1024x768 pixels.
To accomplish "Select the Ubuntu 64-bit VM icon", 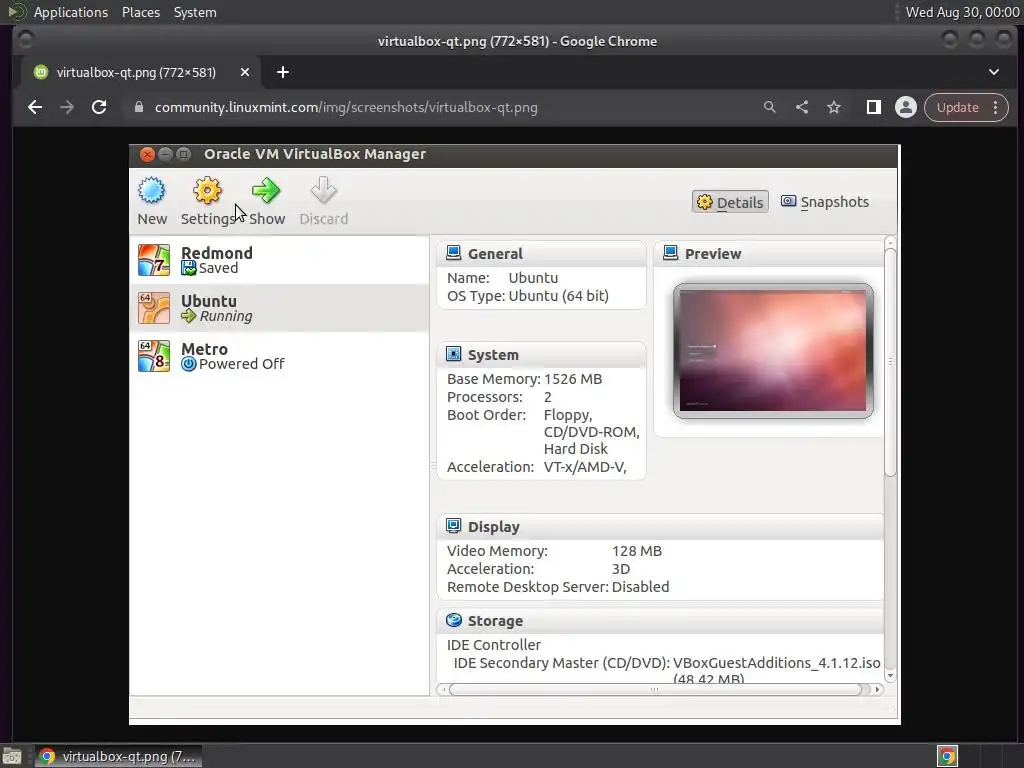I will (154, 308).
